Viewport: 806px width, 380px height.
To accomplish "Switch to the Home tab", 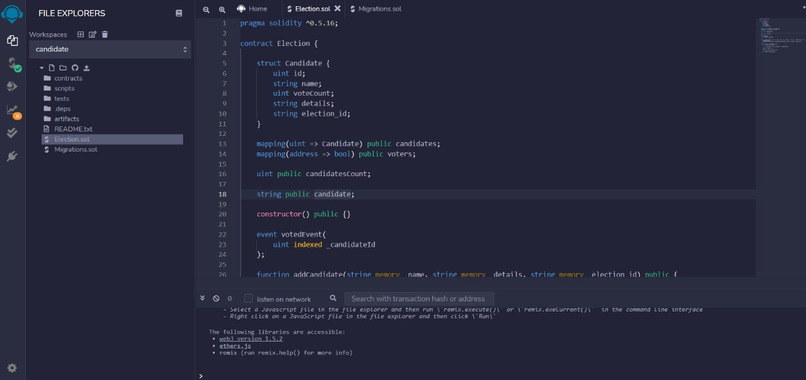I will (x=252, y=9).
